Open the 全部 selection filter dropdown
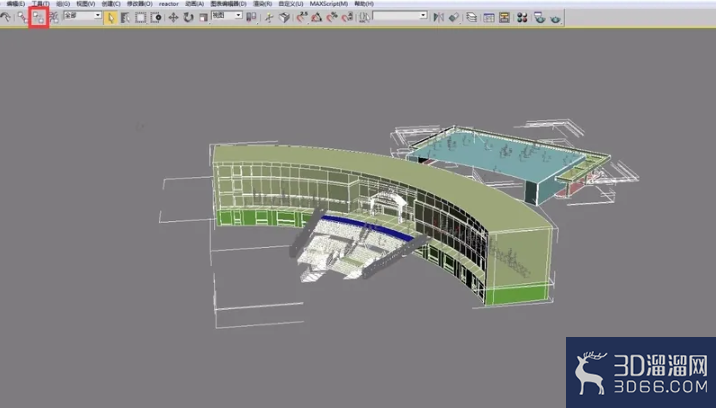 point(83,16)
